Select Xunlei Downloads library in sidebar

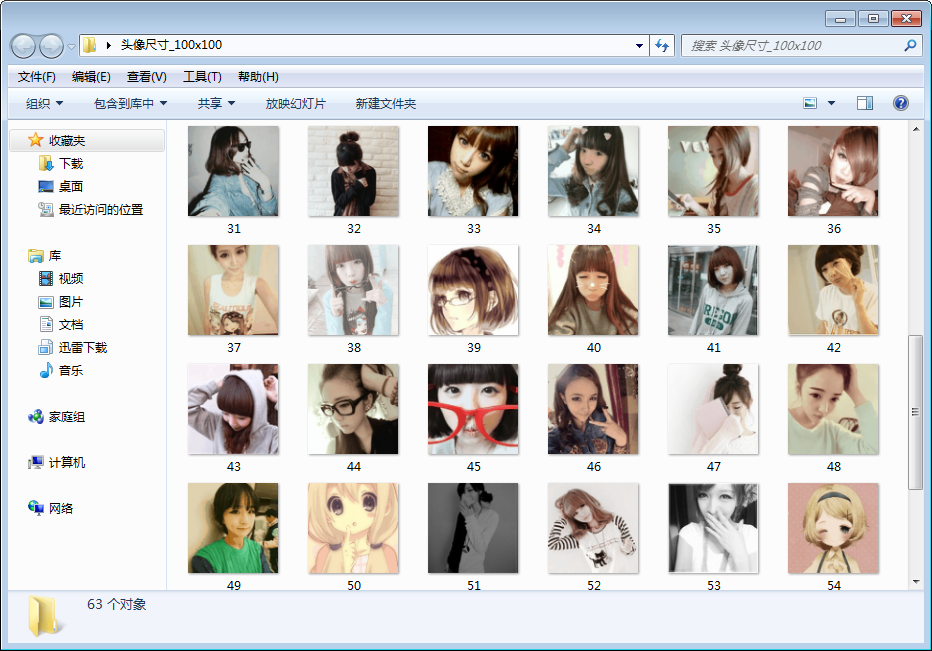pos(82,347)
